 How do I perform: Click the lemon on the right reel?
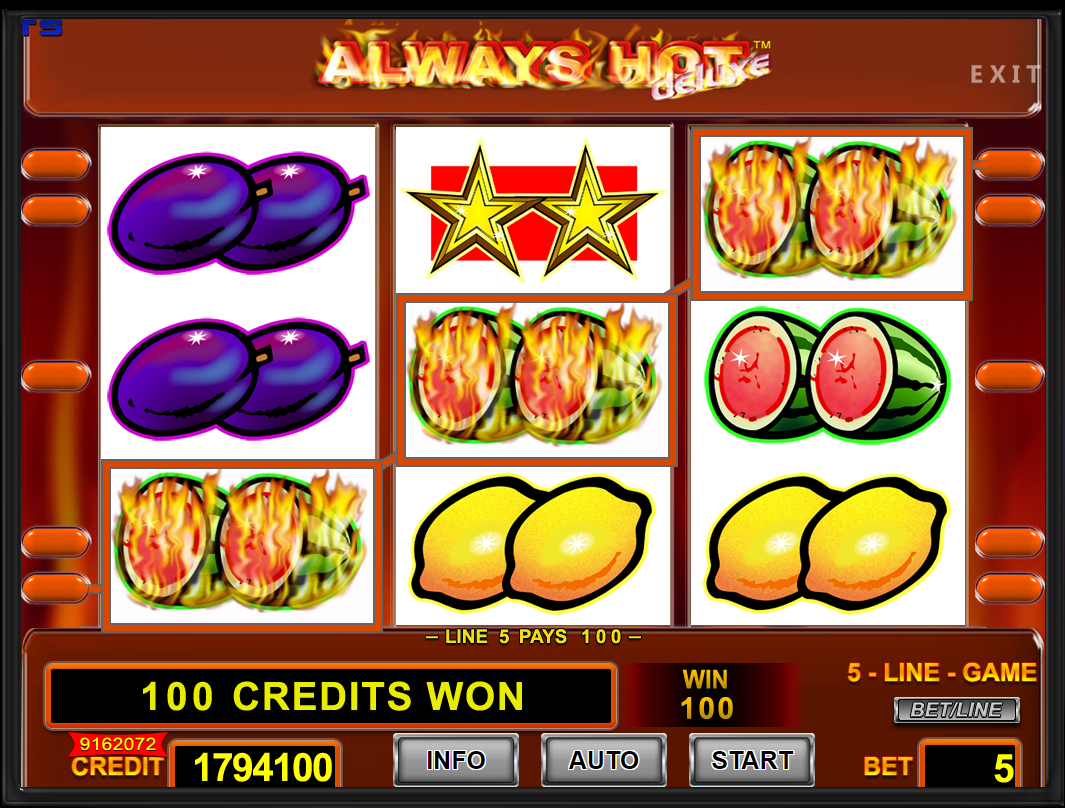click(827, 543)
